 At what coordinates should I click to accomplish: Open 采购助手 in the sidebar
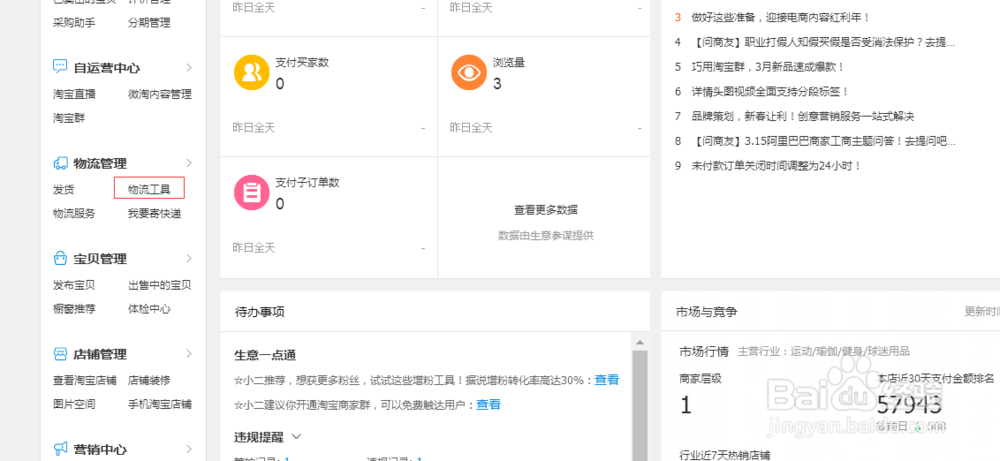click(x=74, y=23)
